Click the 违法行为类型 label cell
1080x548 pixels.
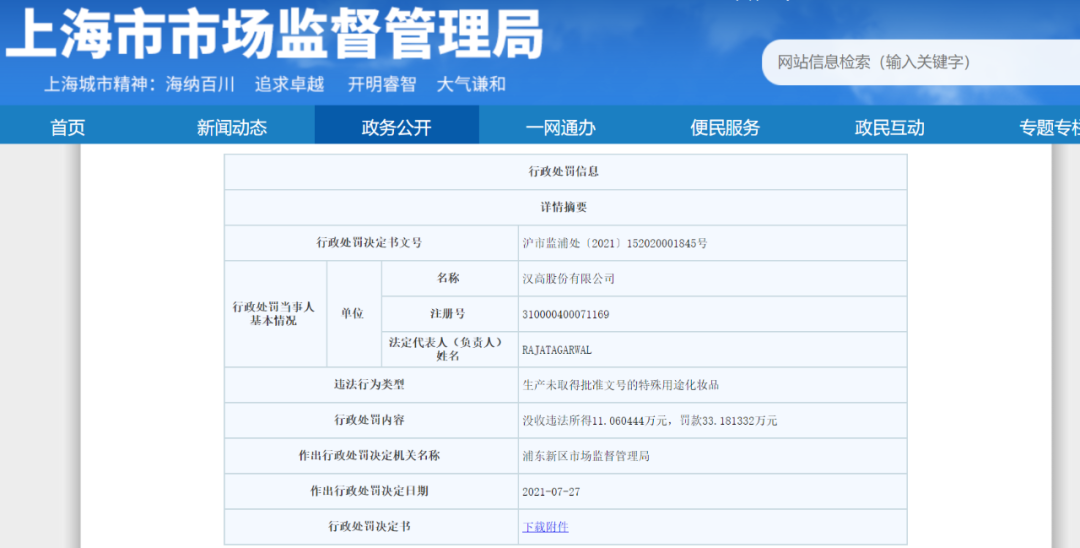[369, 384]
